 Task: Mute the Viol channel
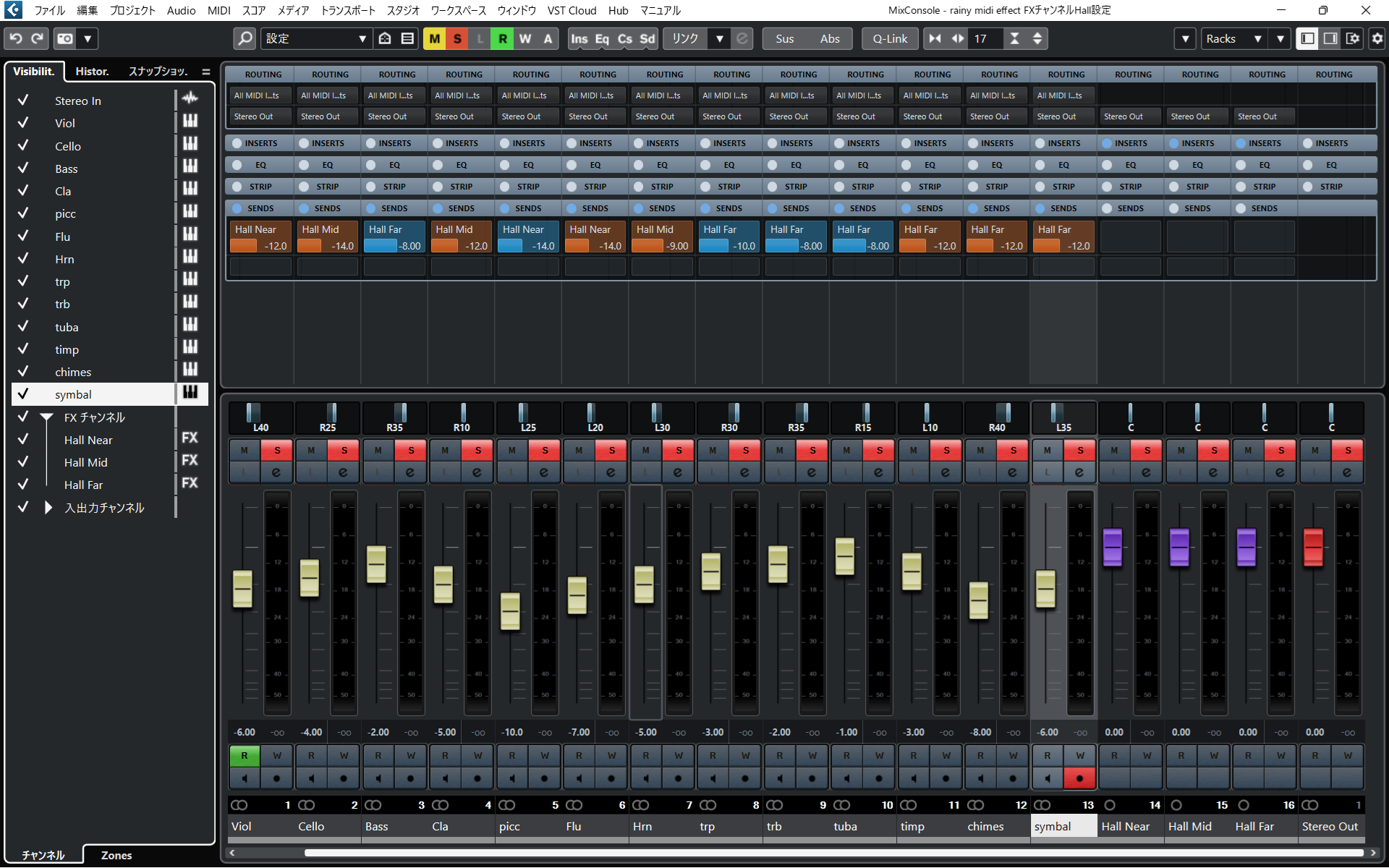pyautogui.click(x=245, y=450)
